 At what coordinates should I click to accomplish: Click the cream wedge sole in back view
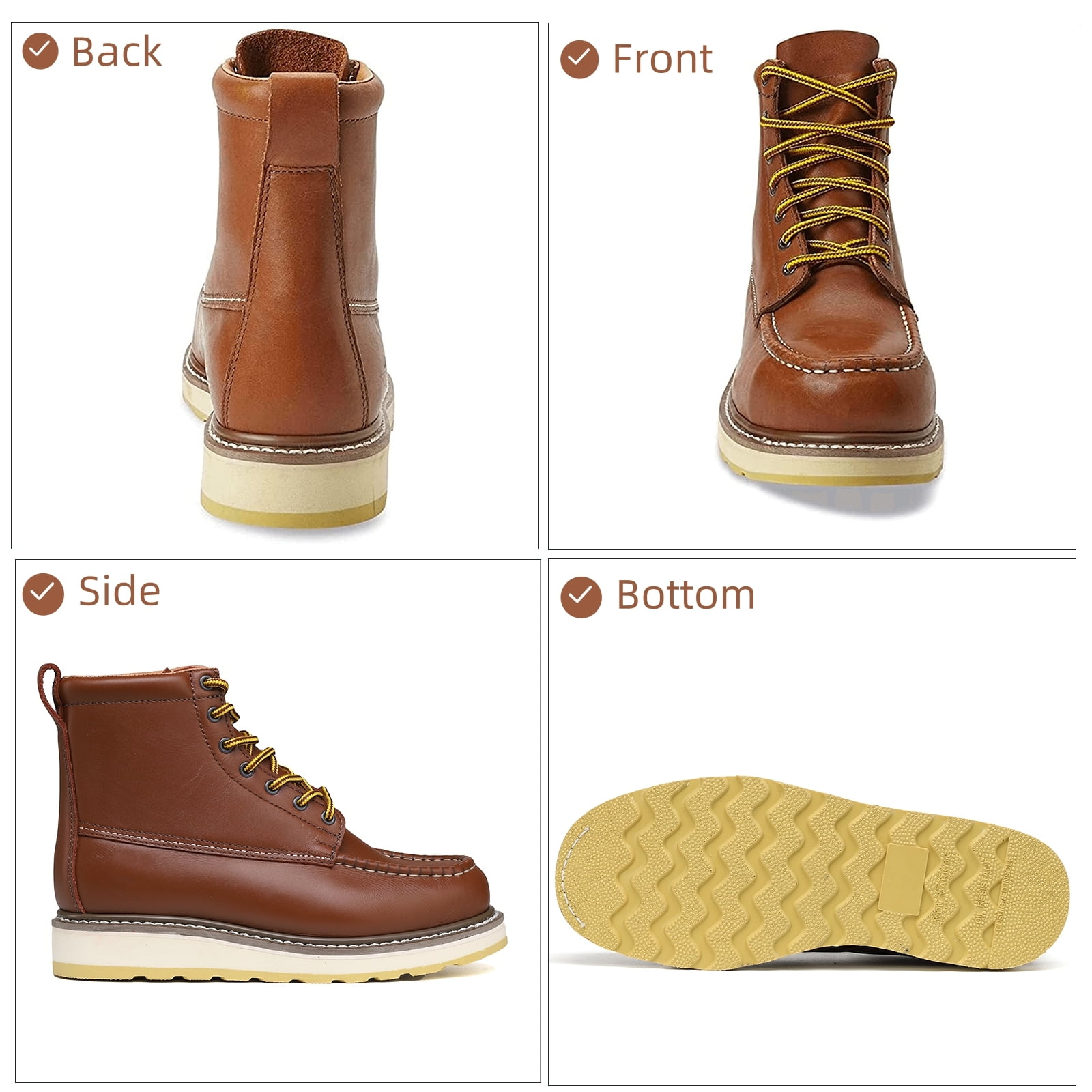click(295, 482)
